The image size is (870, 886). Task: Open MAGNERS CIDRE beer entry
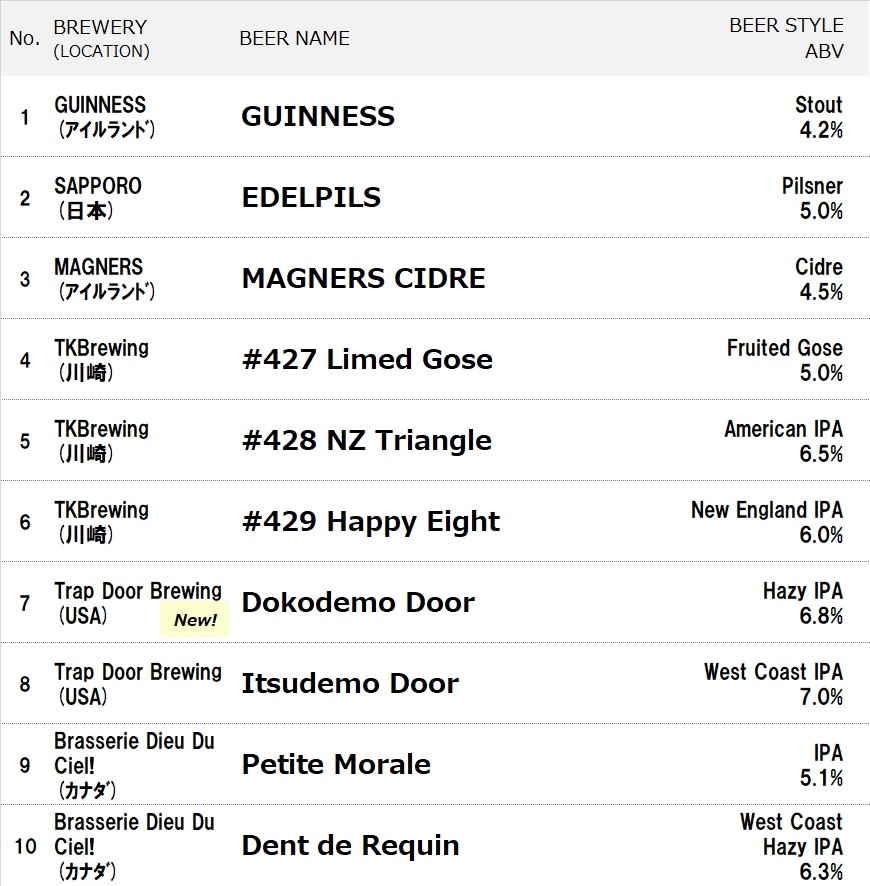tap(363, 279)
